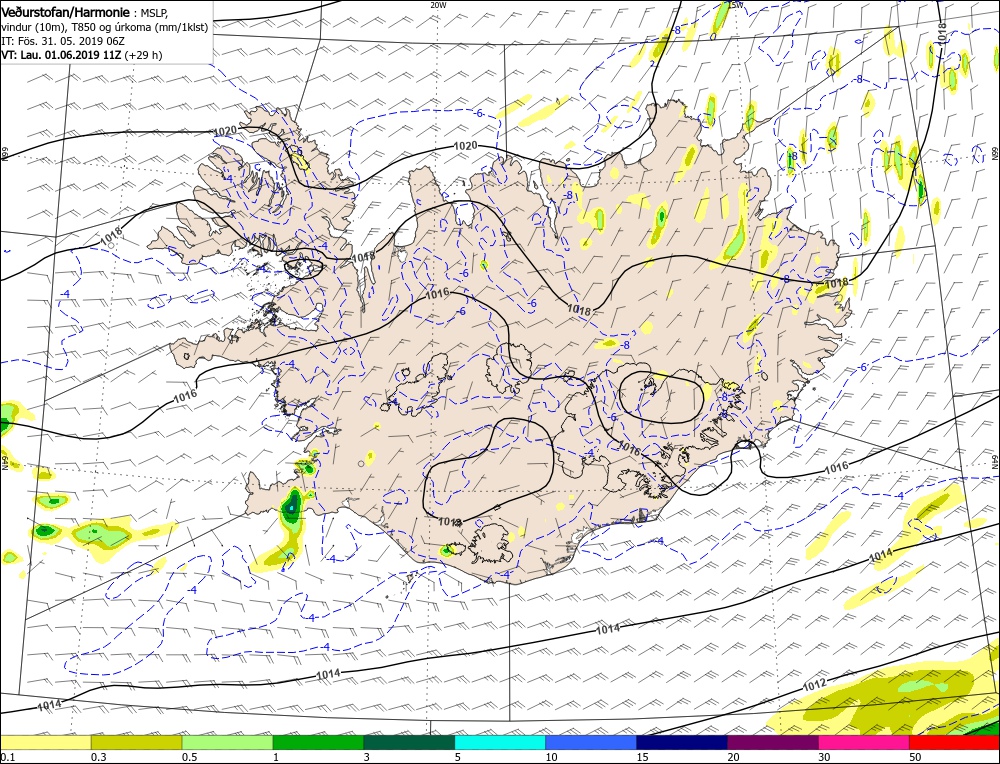Click the olive 0.3 legend swatch
Image resolution: width=1000 pixels, height=764 pixels.
136,743
